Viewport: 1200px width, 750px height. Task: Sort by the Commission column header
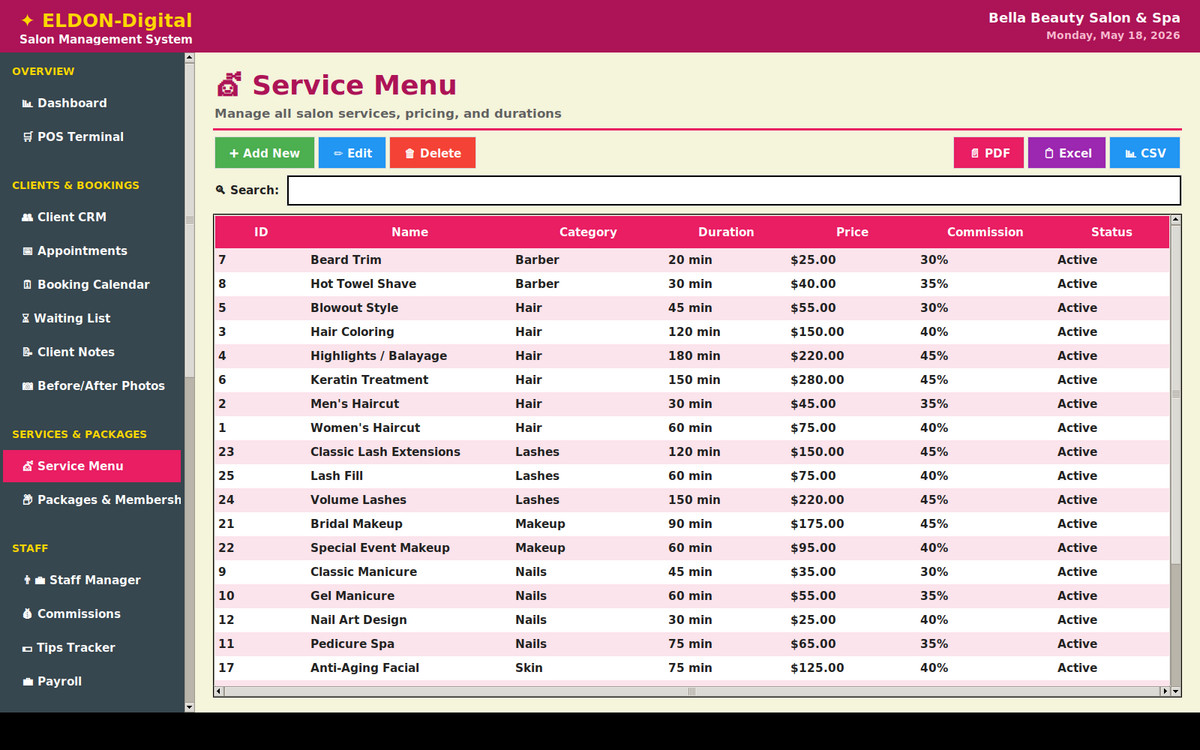(x=985, y=232)
